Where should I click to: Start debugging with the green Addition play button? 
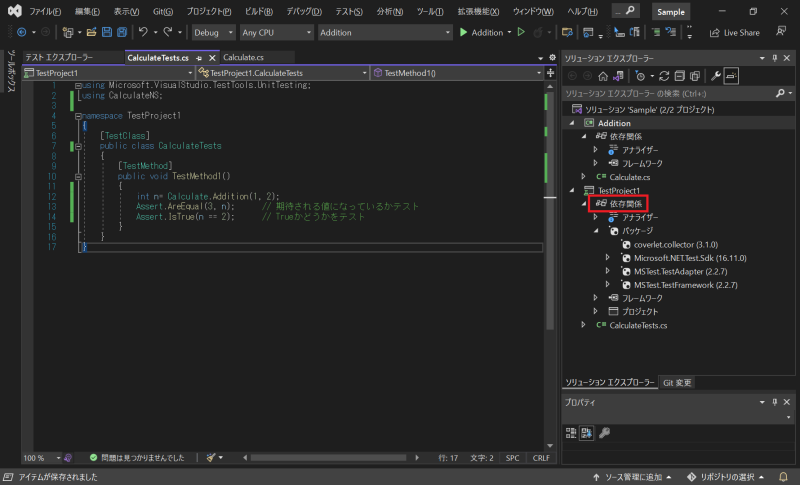tap(481, 32)
